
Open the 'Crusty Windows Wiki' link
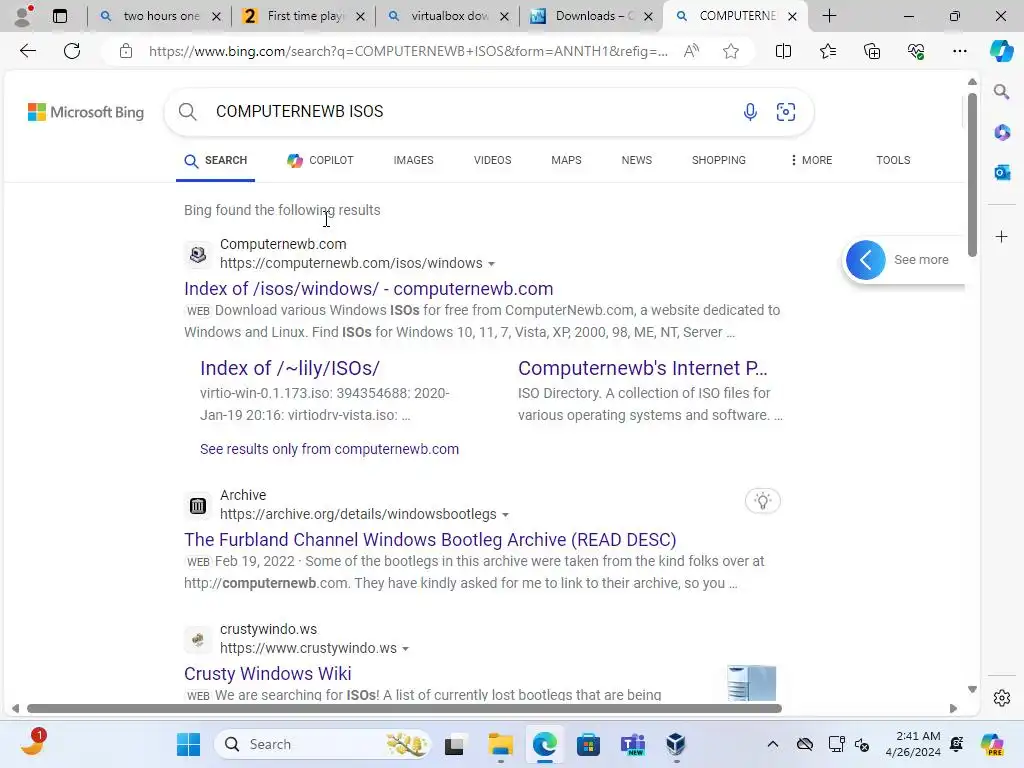268,674
